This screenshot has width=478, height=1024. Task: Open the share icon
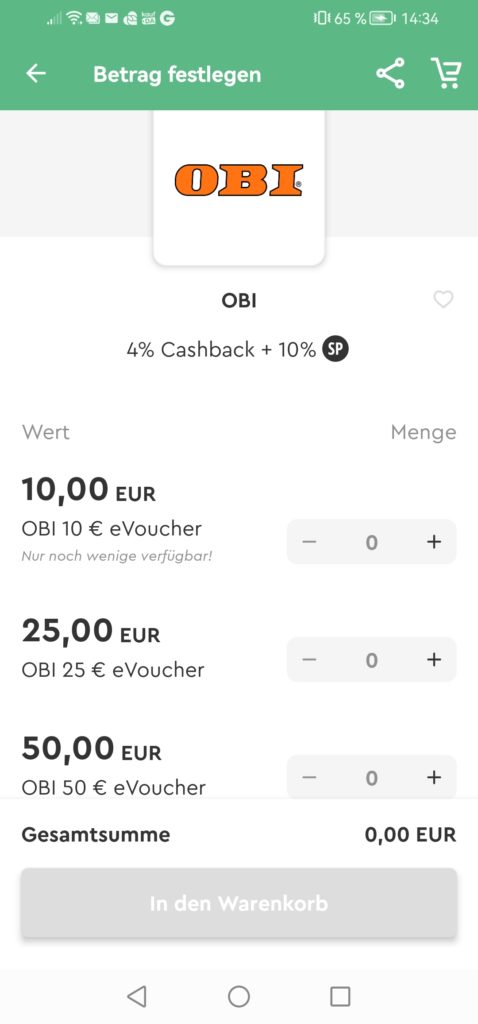pyautogui.click(x=390, y=73)
